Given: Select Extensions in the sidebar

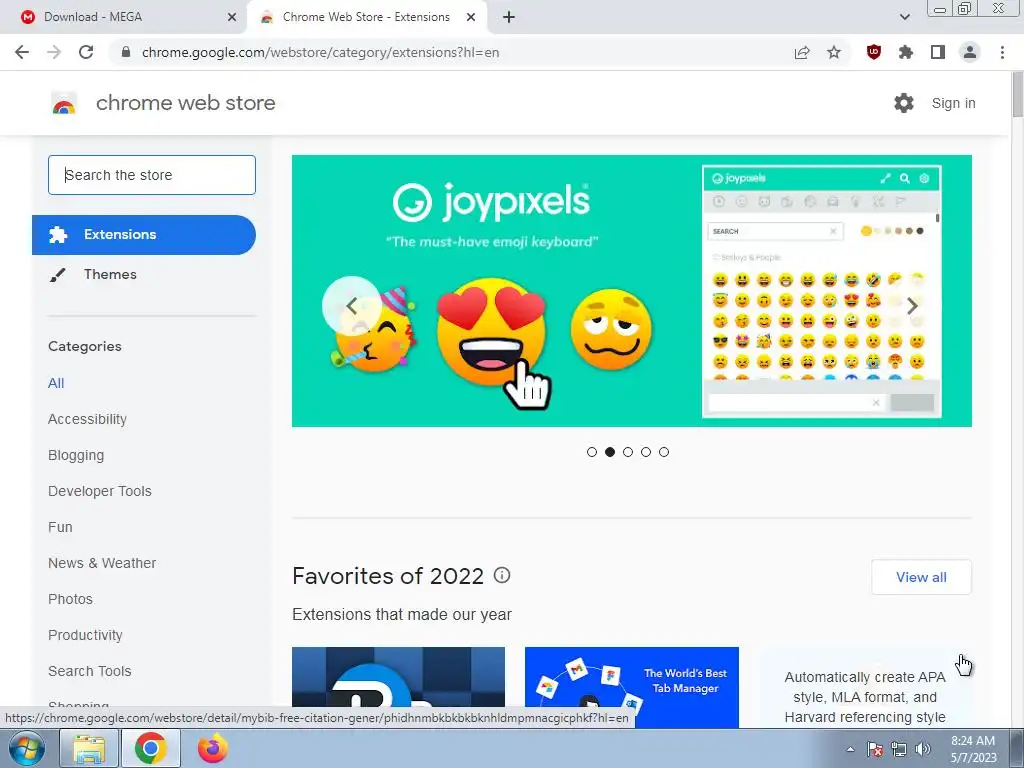Looking at the screenshot, I should tap(144, 234).
